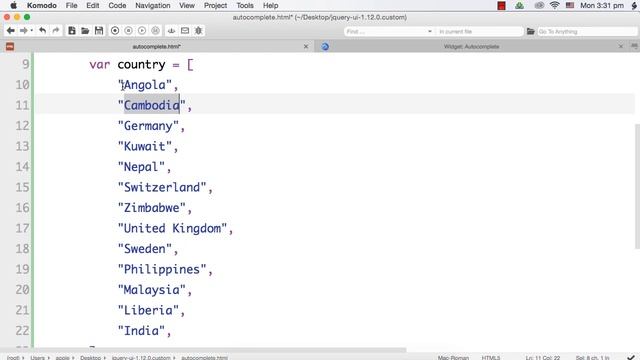The height and width of the screenshot is (360, 640).
Task: Click the "Angola" string on line 10
Action: 145,85
